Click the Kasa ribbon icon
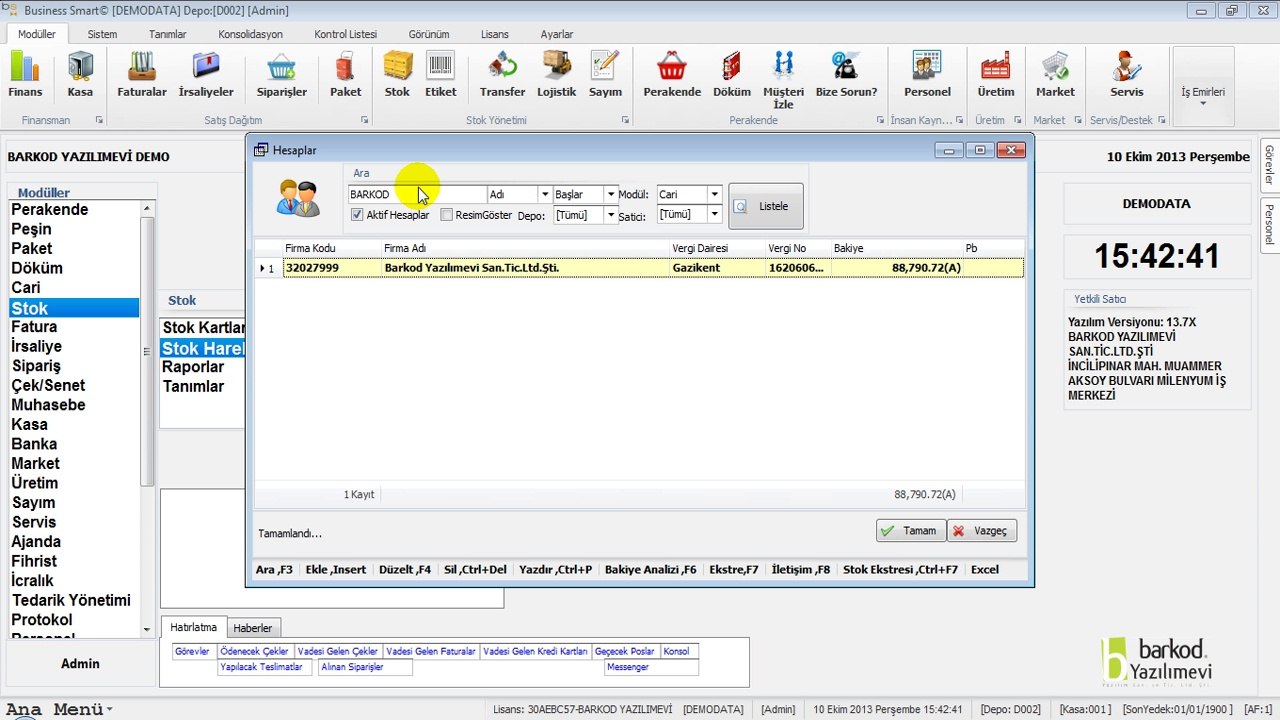 [x=80, y=75]
